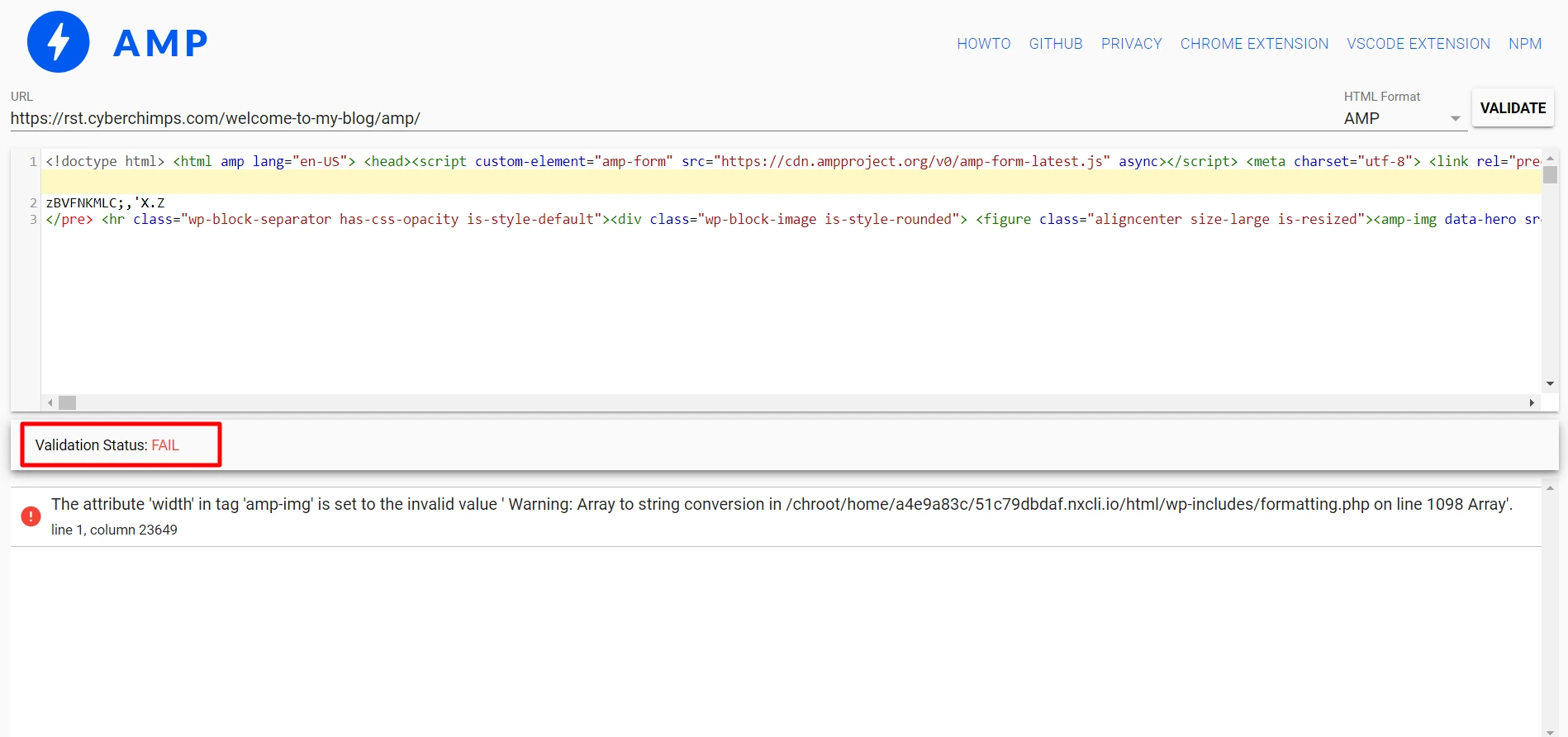This screenshot has width=1568, height=737.
Task: Click 'line 1, column 23649' text
Action: pyautogui.click(x=114, y=530)
